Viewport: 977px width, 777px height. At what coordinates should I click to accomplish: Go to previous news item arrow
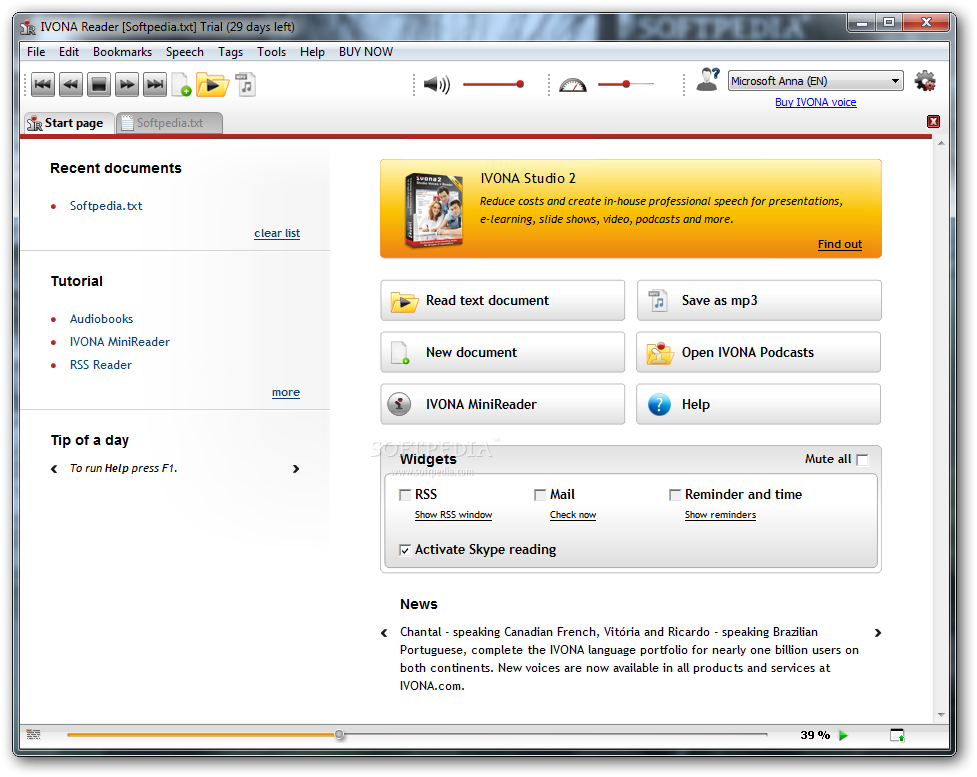point(384,633)
